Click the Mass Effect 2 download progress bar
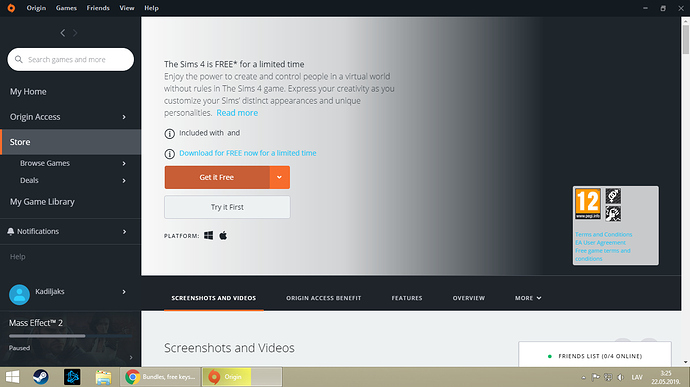This screenshot has width=690, height=387. pos(70,336)
